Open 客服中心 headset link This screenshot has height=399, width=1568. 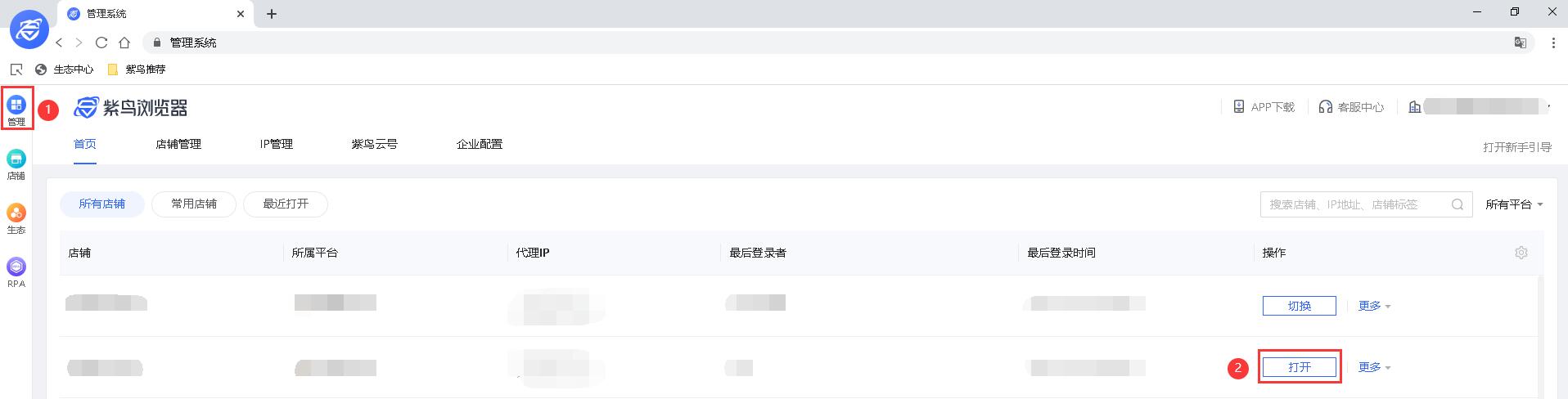coord(1351,107)
